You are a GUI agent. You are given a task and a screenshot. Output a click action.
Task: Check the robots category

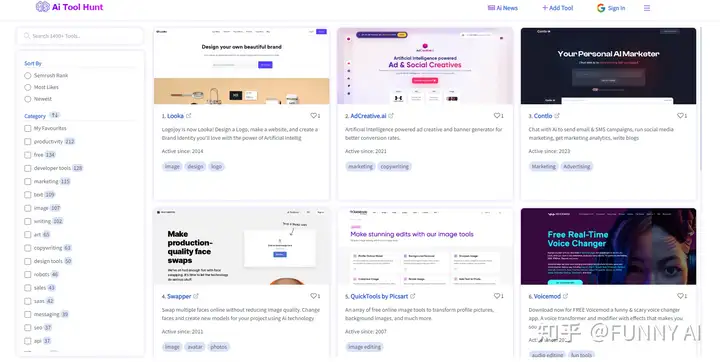coord(28,275)
